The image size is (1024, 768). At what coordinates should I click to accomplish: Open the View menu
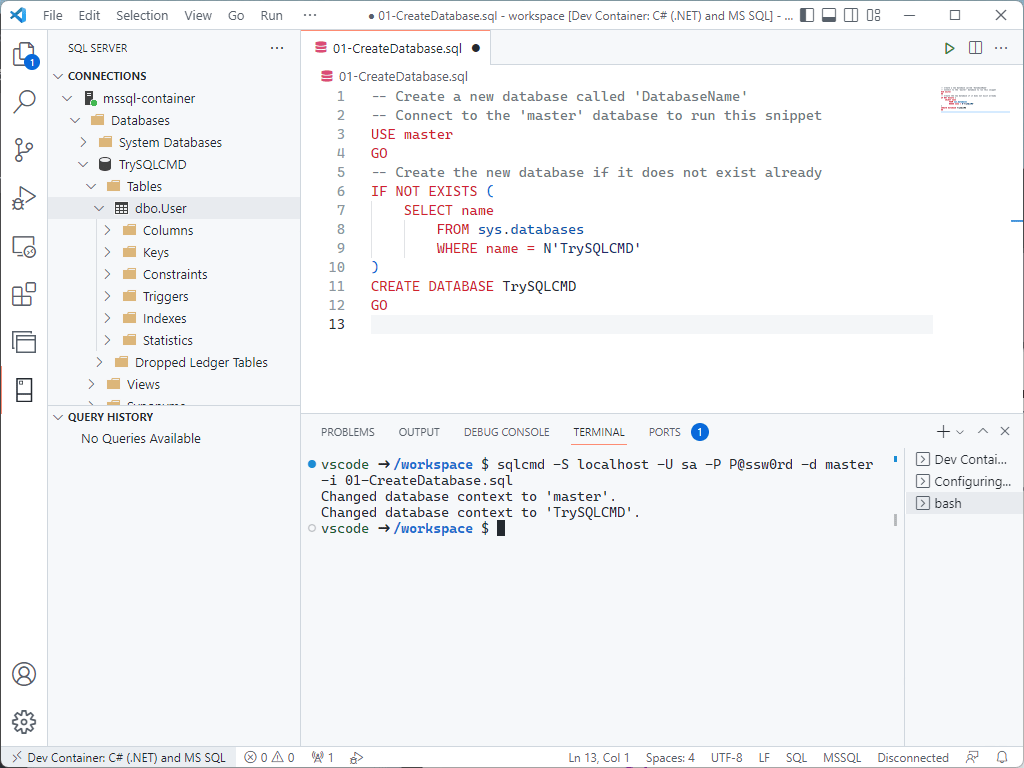click(198, 15)
